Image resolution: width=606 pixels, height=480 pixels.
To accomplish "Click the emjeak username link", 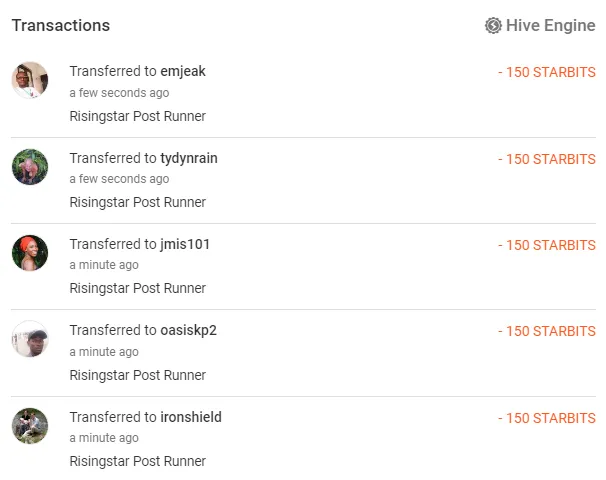I will point(183,72).
